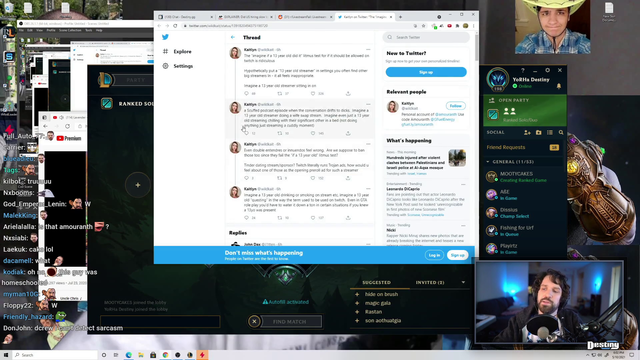Open Friend Requests in League client
The image size is (640, 360).
click(x=524, y=147)
